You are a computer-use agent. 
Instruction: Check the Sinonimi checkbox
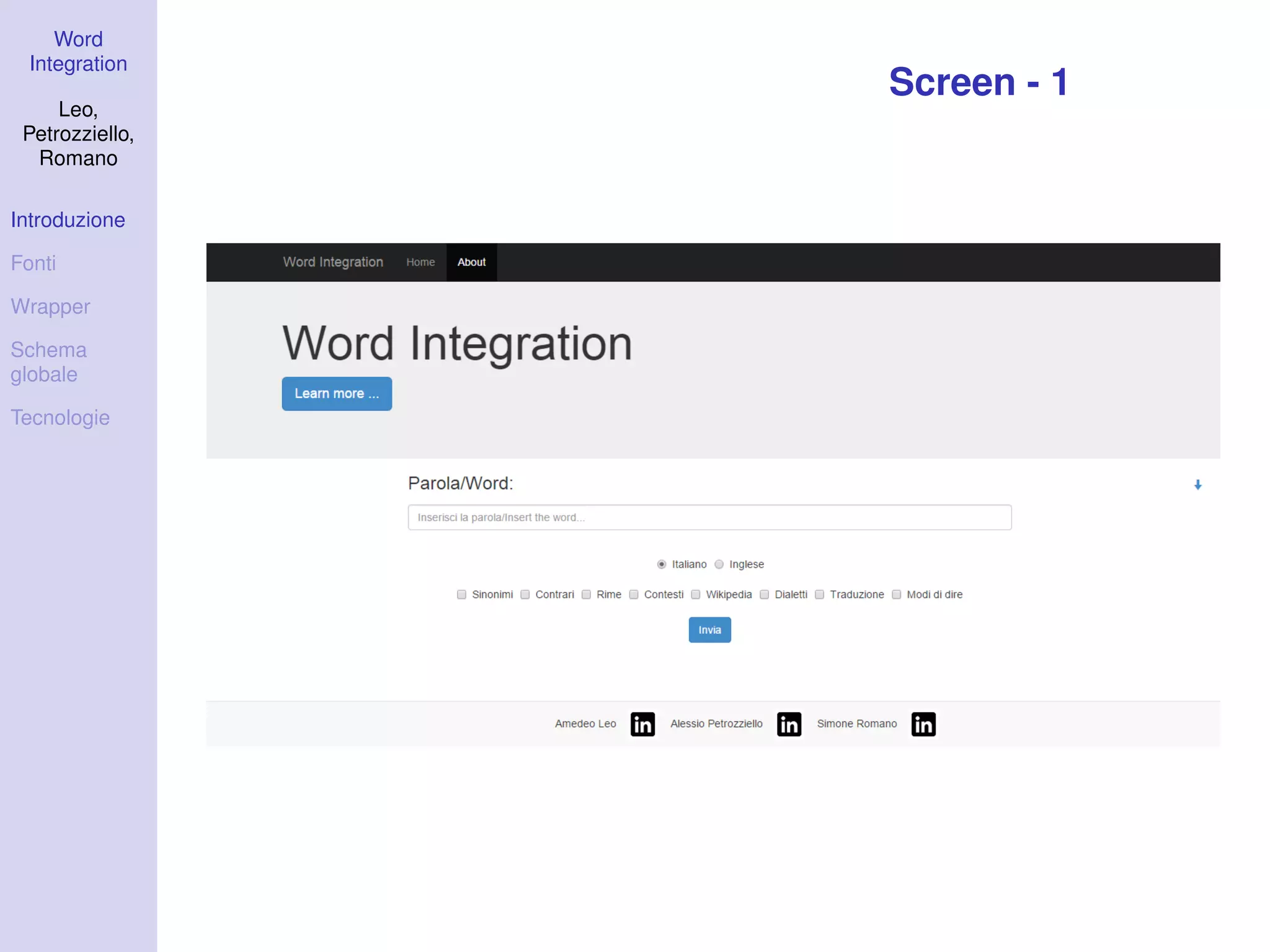pos(461,594)
